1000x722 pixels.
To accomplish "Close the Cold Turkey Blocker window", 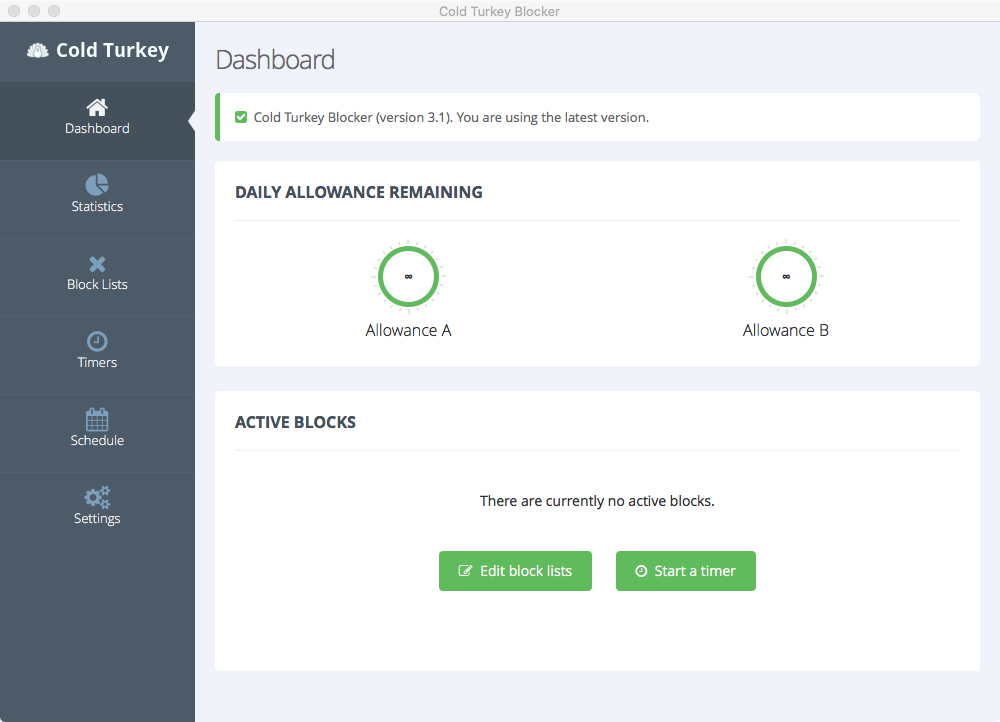I will (x=14, y=11).
